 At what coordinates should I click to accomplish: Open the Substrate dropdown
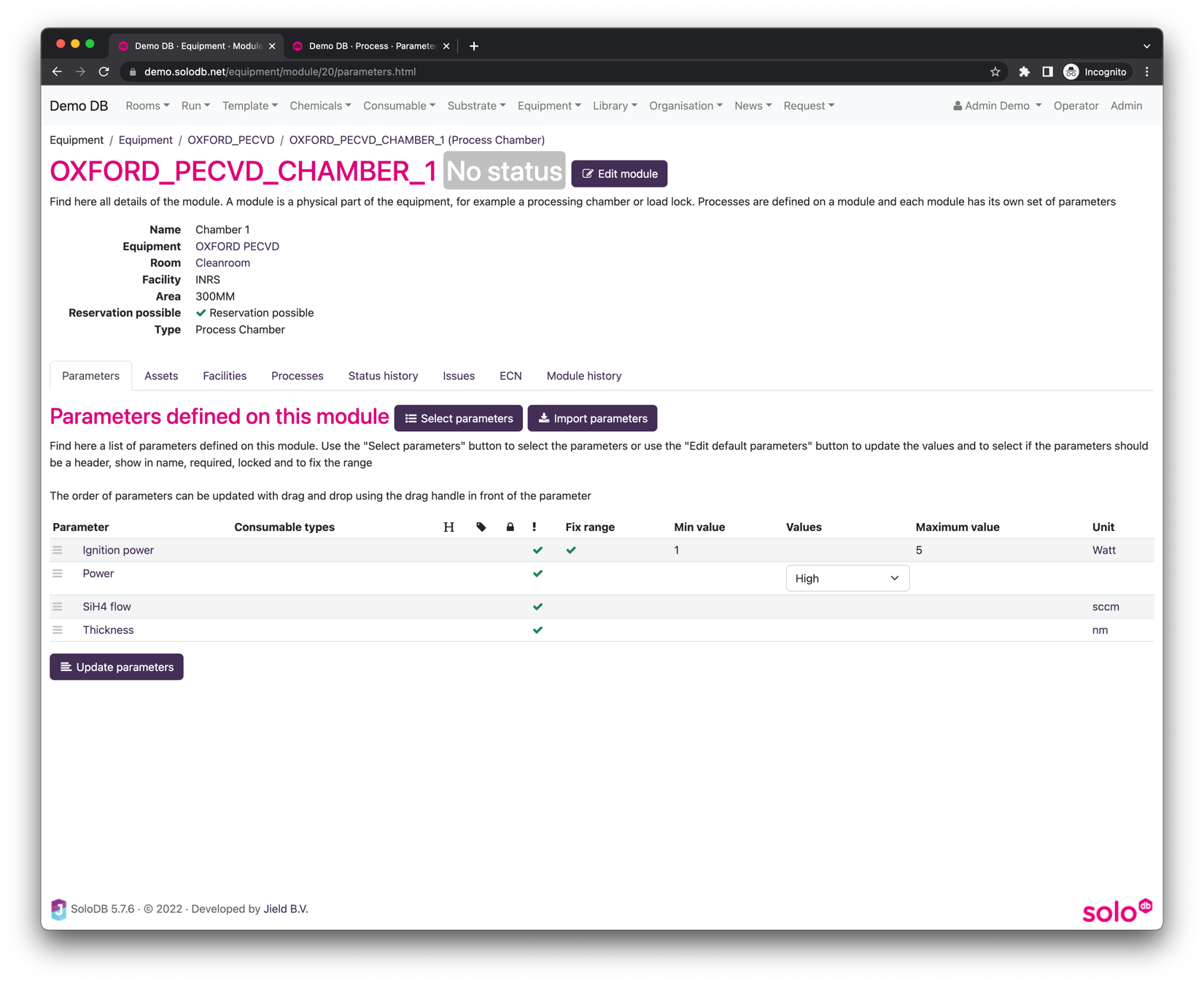coord(476,106)
